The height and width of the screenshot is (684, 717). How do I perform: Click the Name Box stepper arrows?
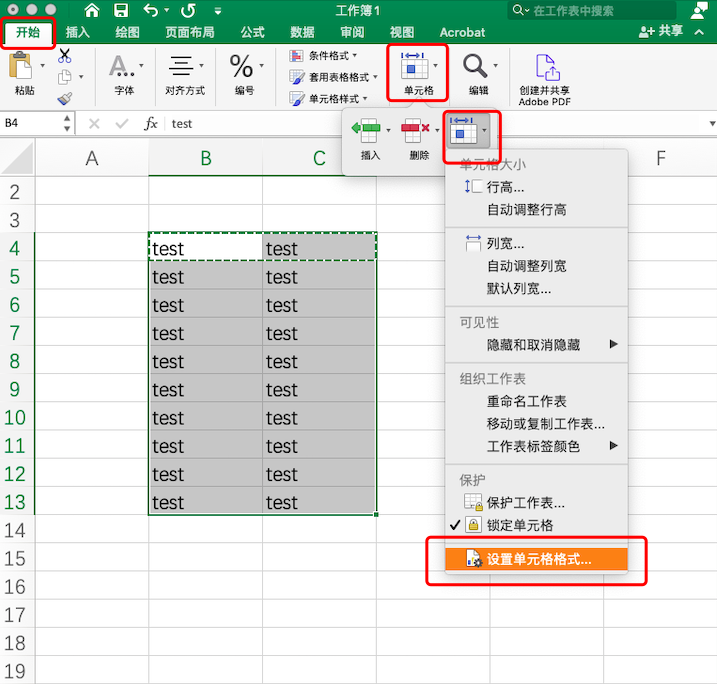(67, 123)
